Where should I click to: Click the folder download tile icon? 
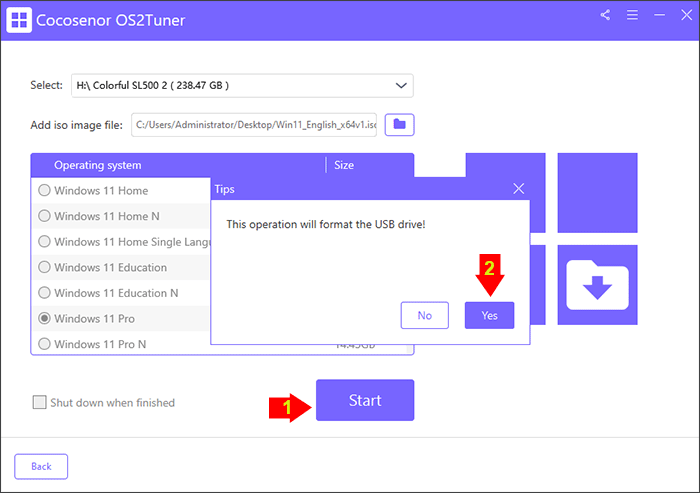(x=597, y=284)
